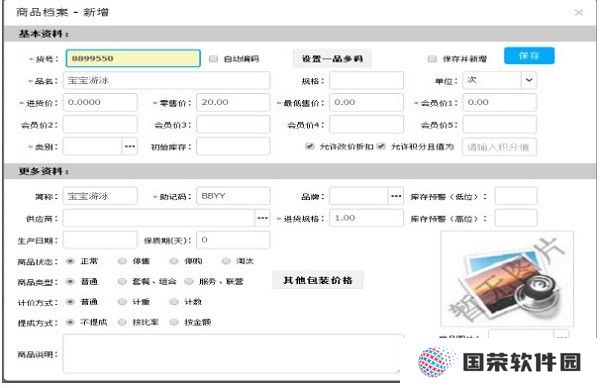This screenshot has height=388, width=600.
Task: Click the 进货规格 field showing 1.00
Action: pyautogui.click(x=366, y=218)
